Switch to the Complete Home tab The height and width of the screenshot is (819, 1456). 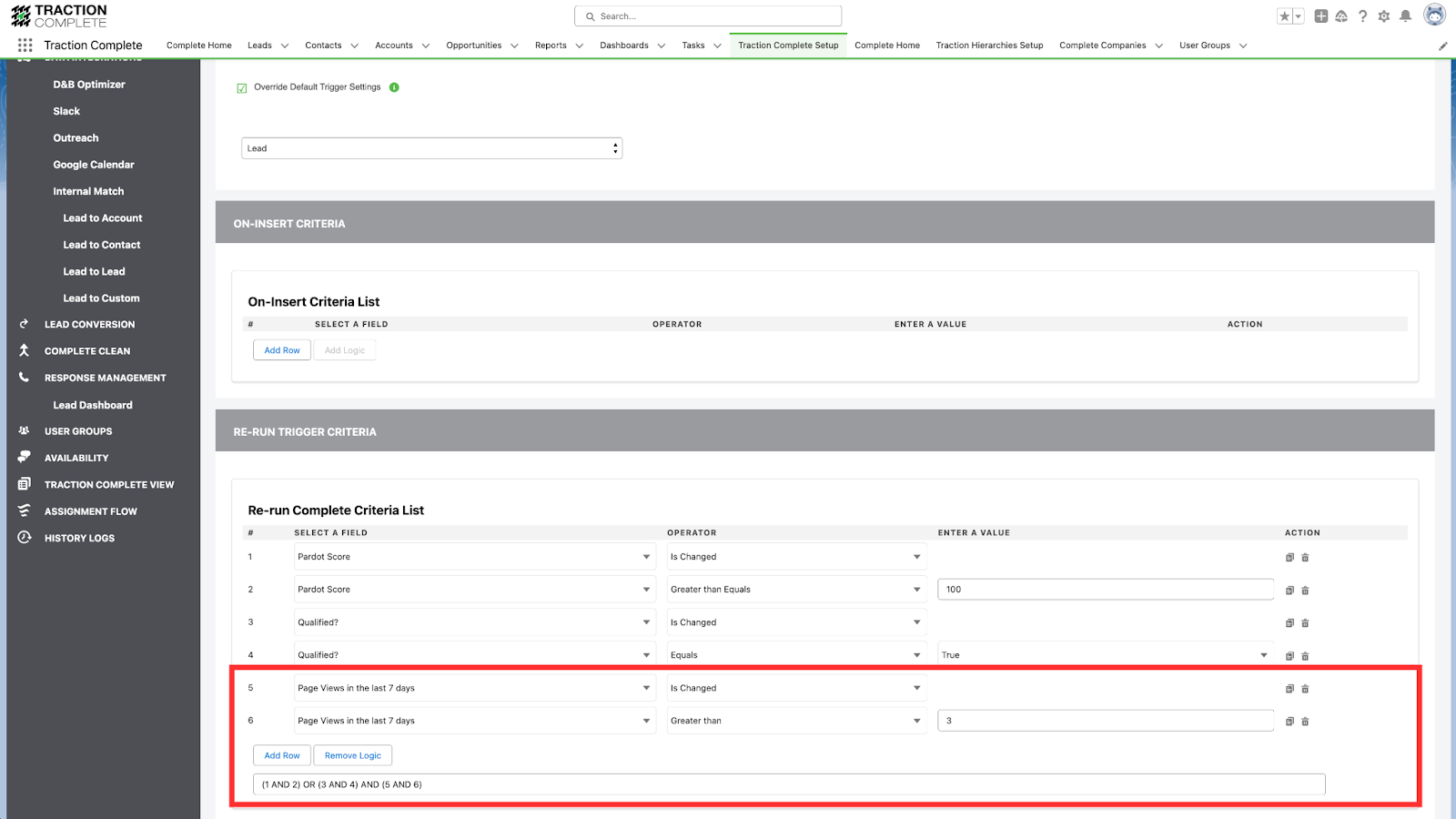886,45
